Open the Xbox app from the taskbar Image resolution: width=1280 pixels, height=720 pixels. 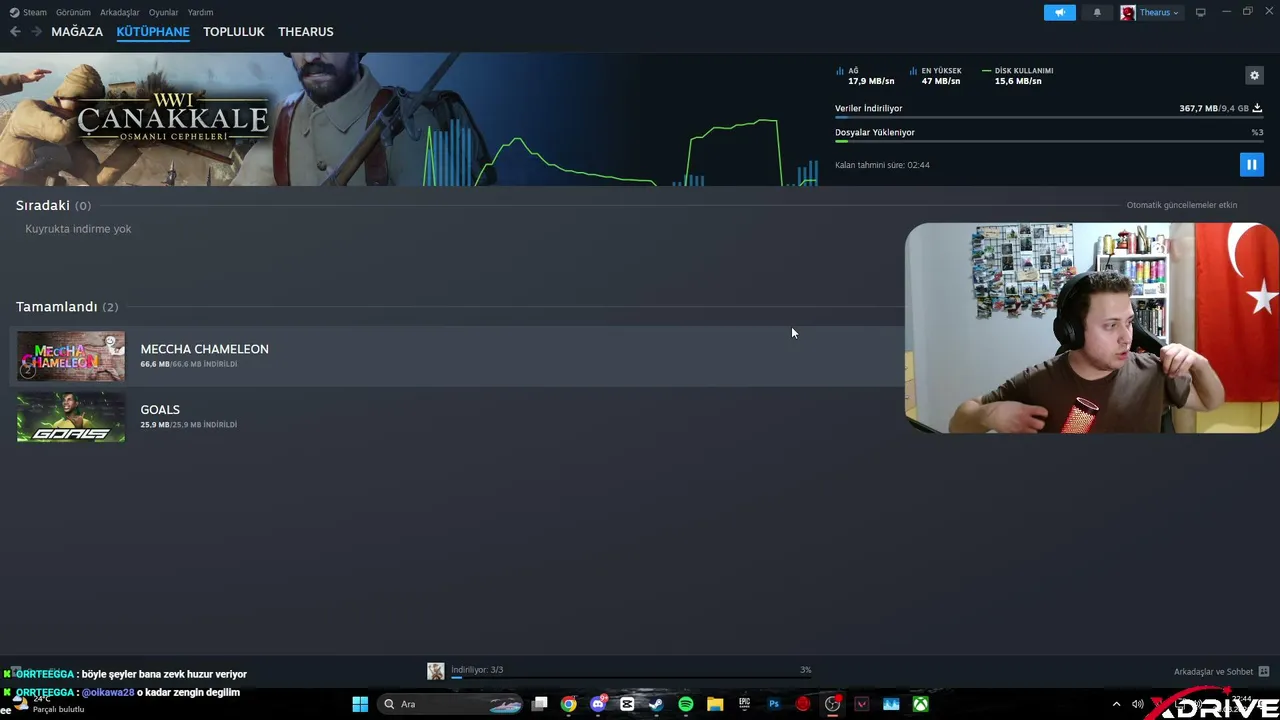point(920,704)
